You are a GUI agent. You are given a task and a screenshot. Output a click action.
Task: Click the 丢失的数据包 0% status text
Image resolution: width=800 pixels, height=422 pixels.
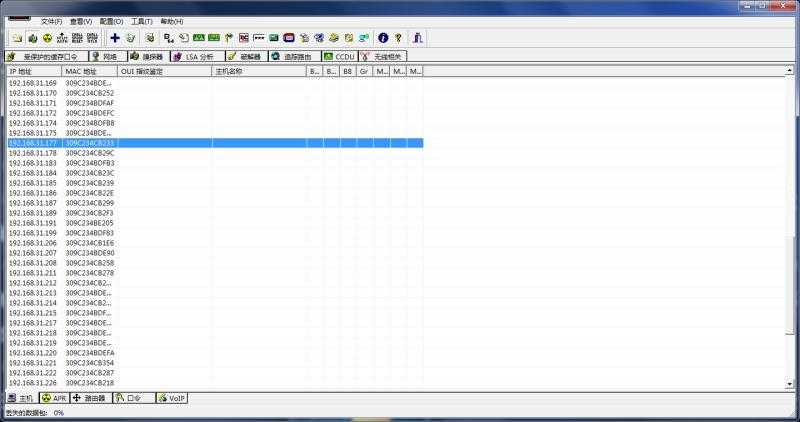tap(34, 413)
